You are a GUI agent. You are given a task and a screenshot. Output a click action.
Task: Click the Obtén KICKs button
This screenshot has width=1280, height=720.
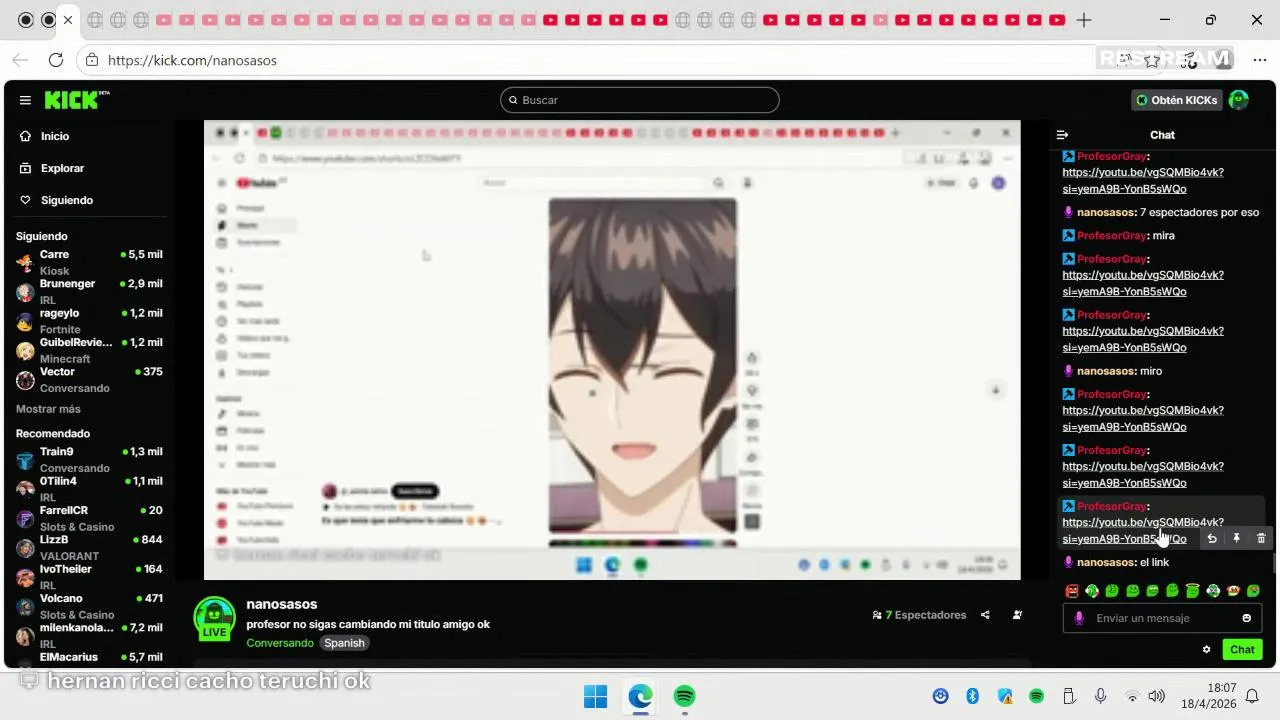coord(1176,100)
